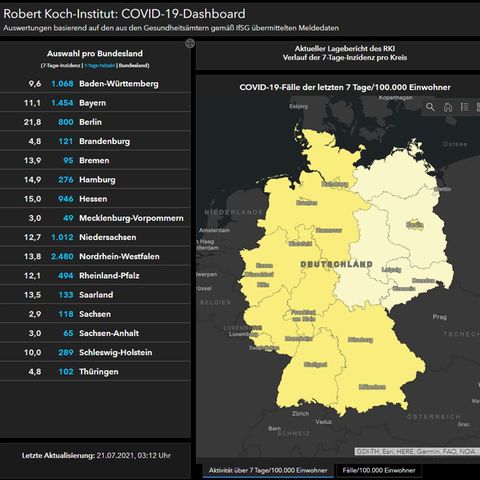Click the Hannover label on map
480x480 pixels.
point(329,230)
